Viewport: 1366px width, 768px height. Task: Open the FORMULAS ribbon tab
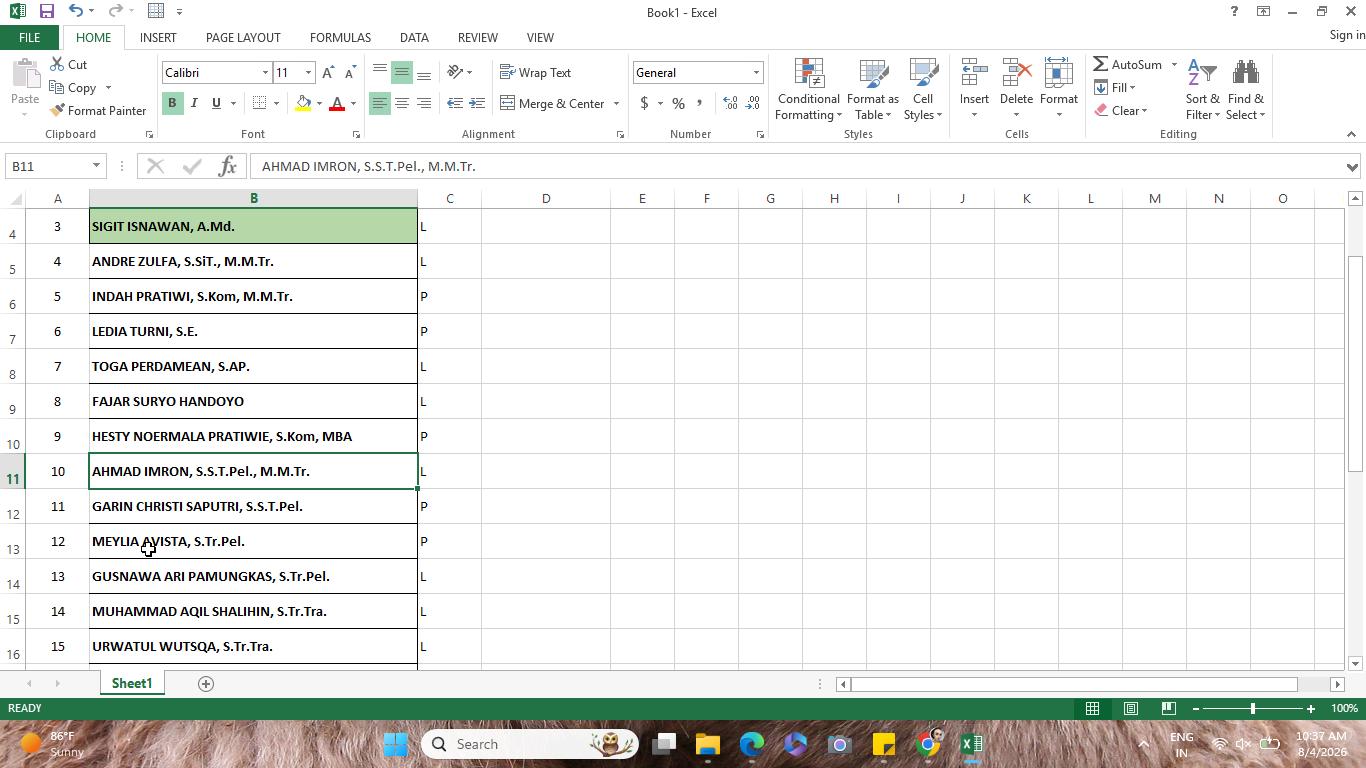pyautogui.click(x=340, y=37)
